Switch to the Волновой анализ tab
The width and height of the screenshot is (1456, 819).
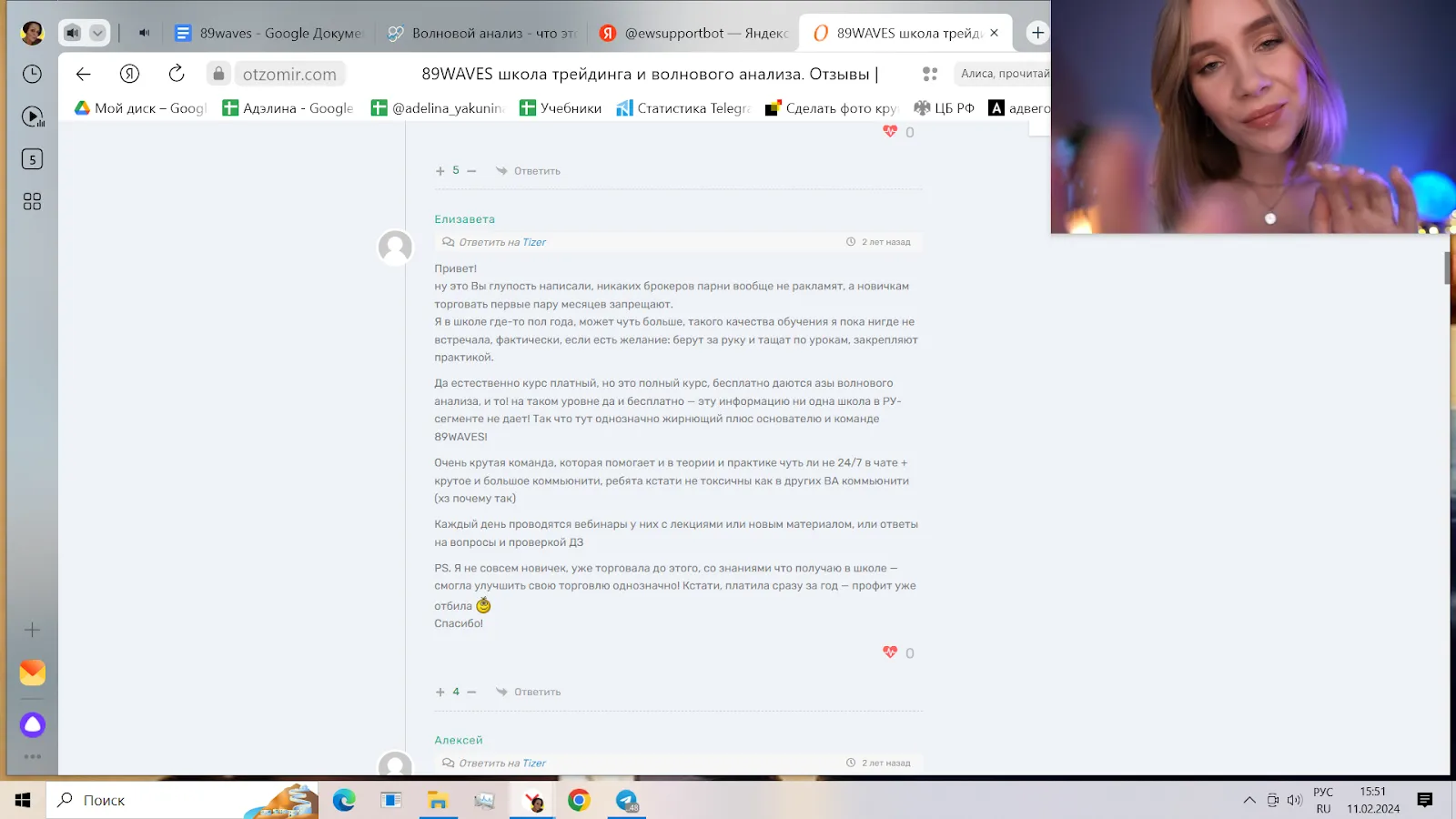[483, 33]
